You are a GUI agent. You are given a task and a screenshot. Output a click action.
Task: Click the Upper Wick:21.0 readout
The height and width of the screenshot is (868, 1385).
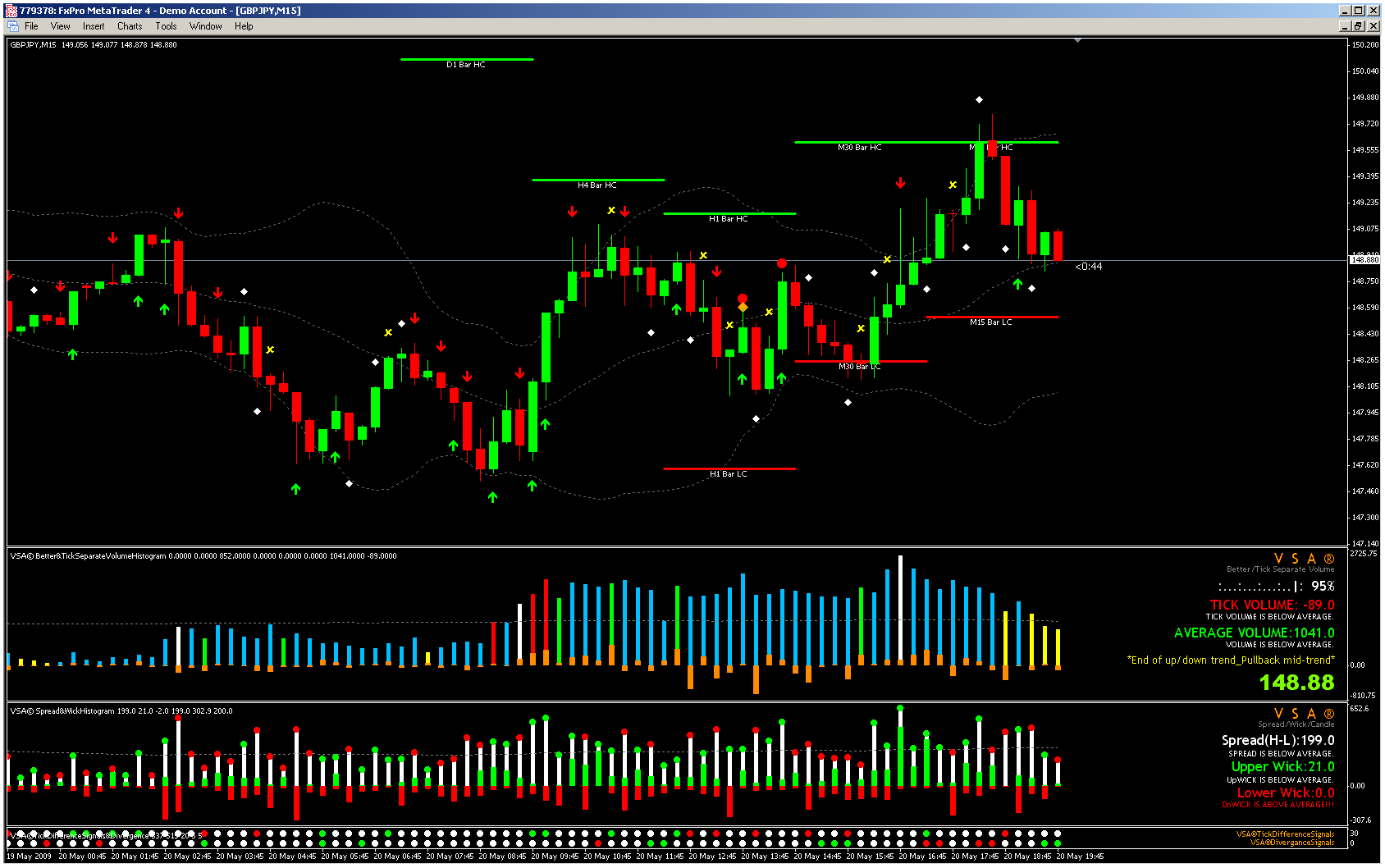coord(1282,766)
